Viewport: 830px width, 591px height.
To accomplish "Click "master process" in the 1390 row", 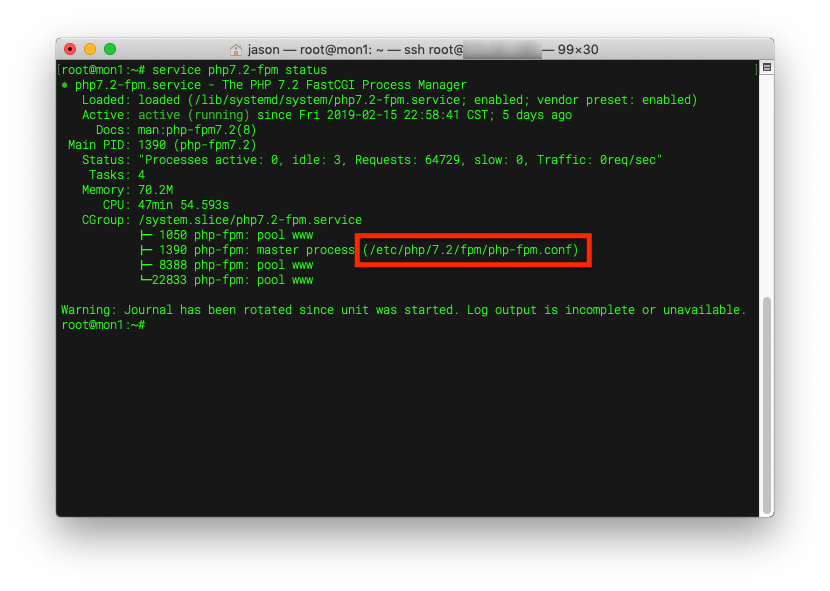I will point(305,250).
